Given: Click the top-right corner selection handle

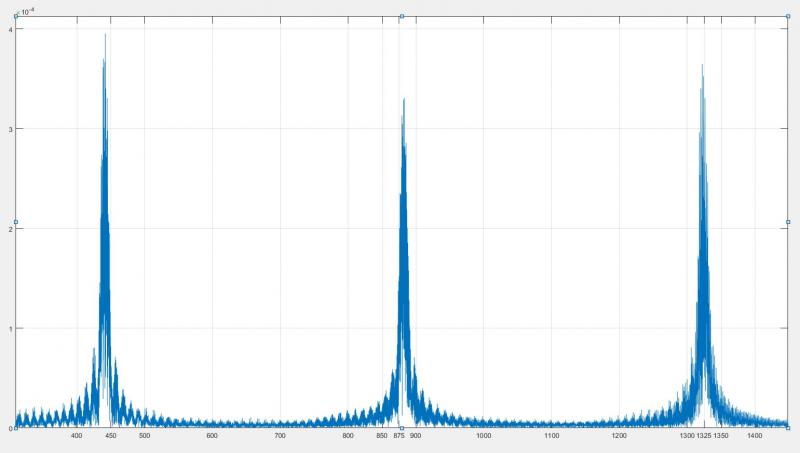Looking at the screenshot, I should point(788,16).
